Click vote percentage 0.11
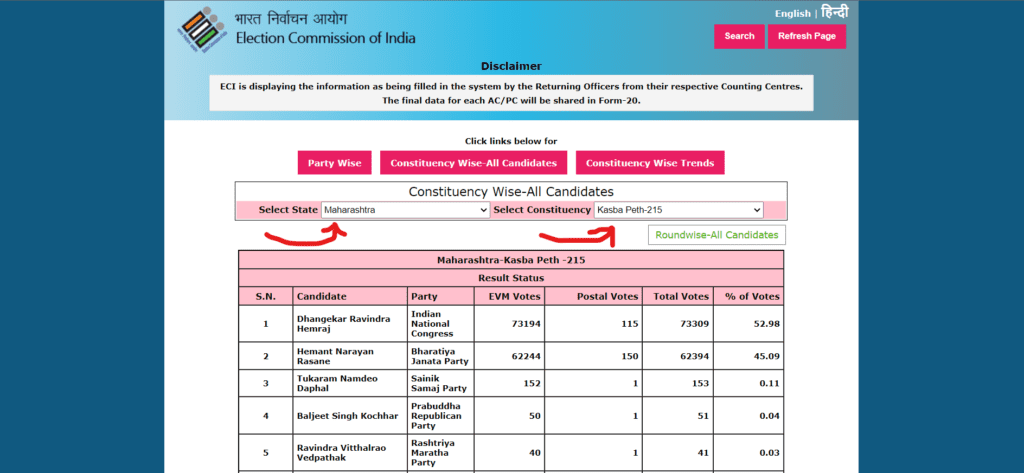The width and height of the screenshot is (1024, 473). 770,383
